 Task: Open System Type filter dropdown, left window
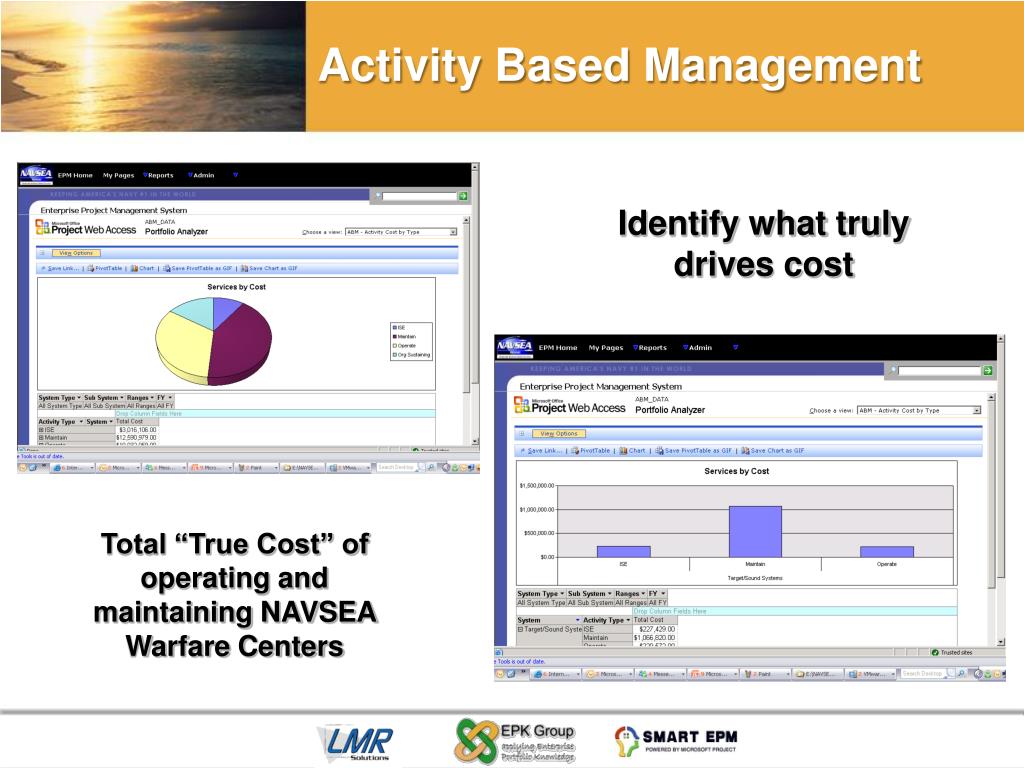(x=79, y=398)
